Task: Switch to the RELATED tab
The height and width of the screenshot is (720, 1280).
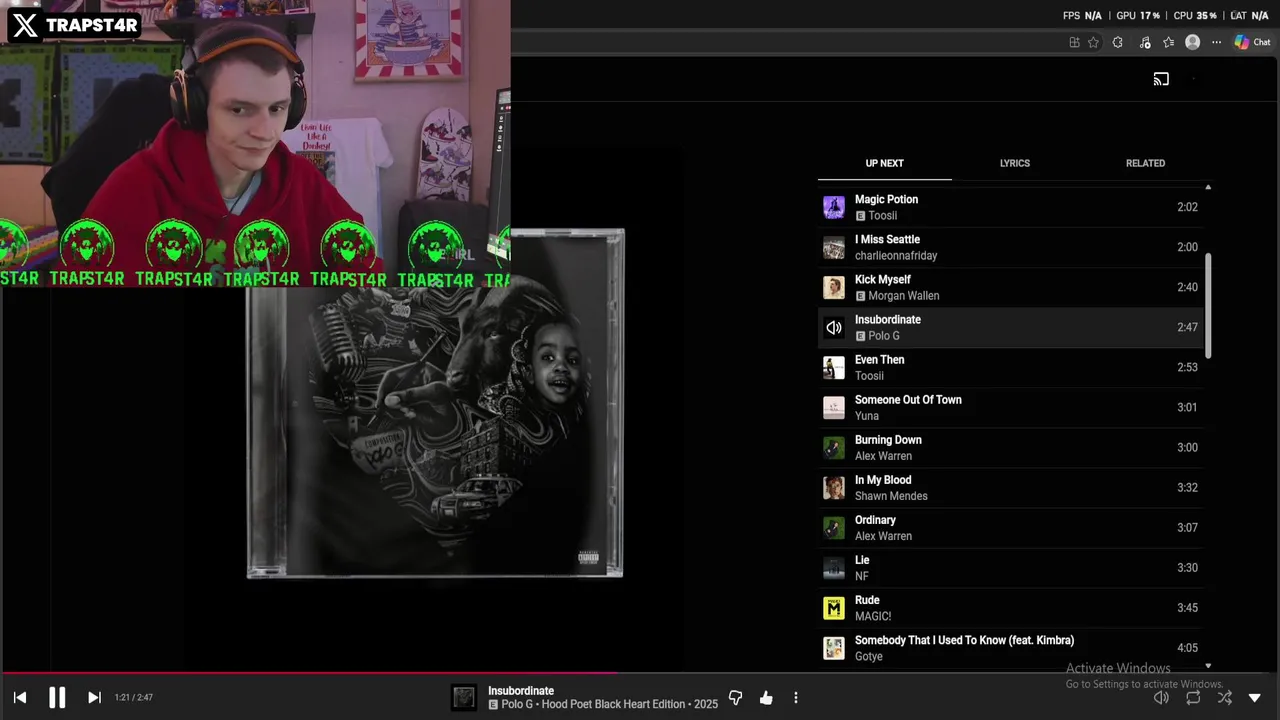Action: 1145,163
